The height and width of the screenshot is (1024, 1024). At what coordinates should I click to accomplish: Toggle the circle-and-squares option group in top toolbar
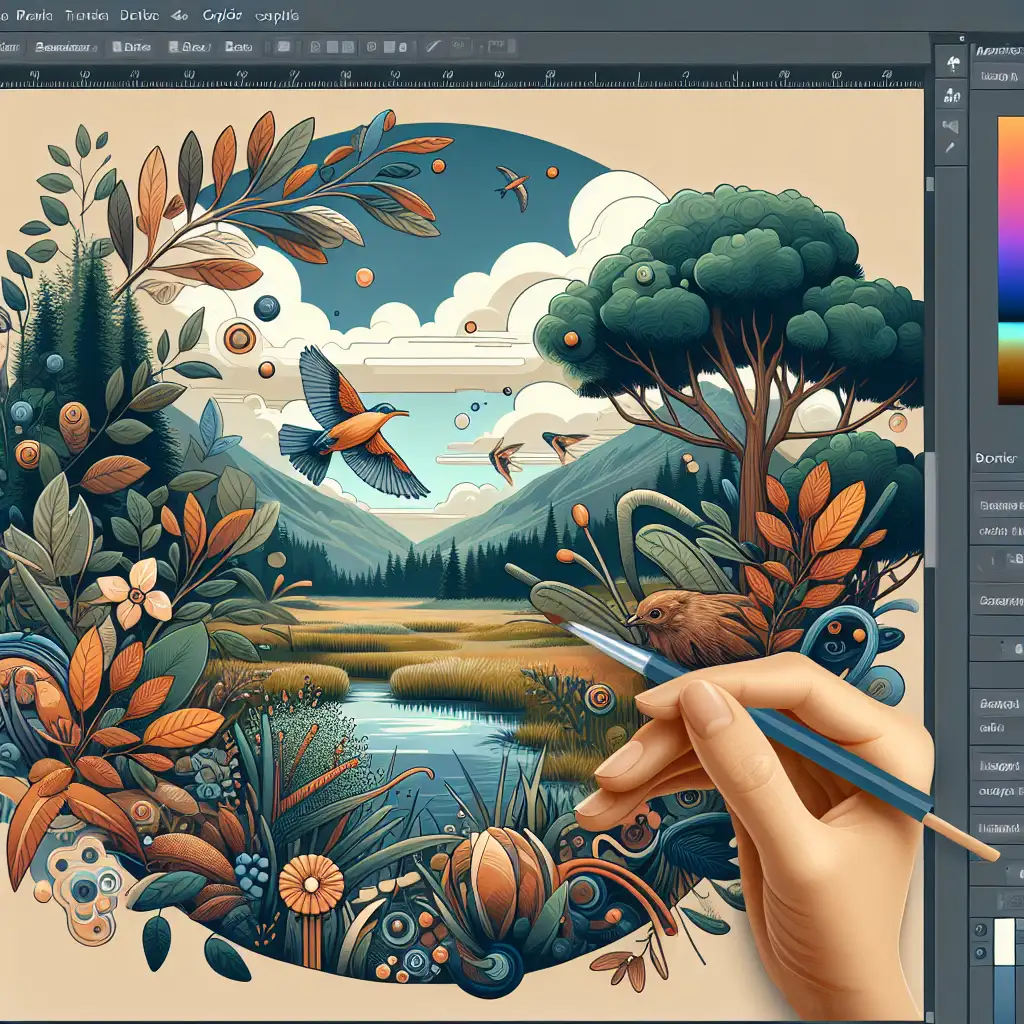[388, 47]
